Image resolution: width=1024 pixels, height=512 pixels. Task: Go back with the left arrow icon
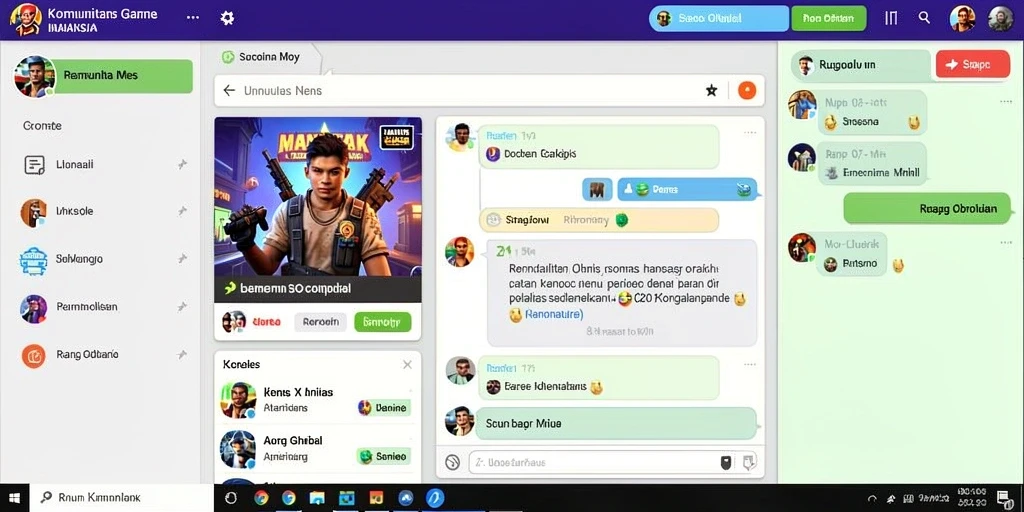tap(229, 91)
